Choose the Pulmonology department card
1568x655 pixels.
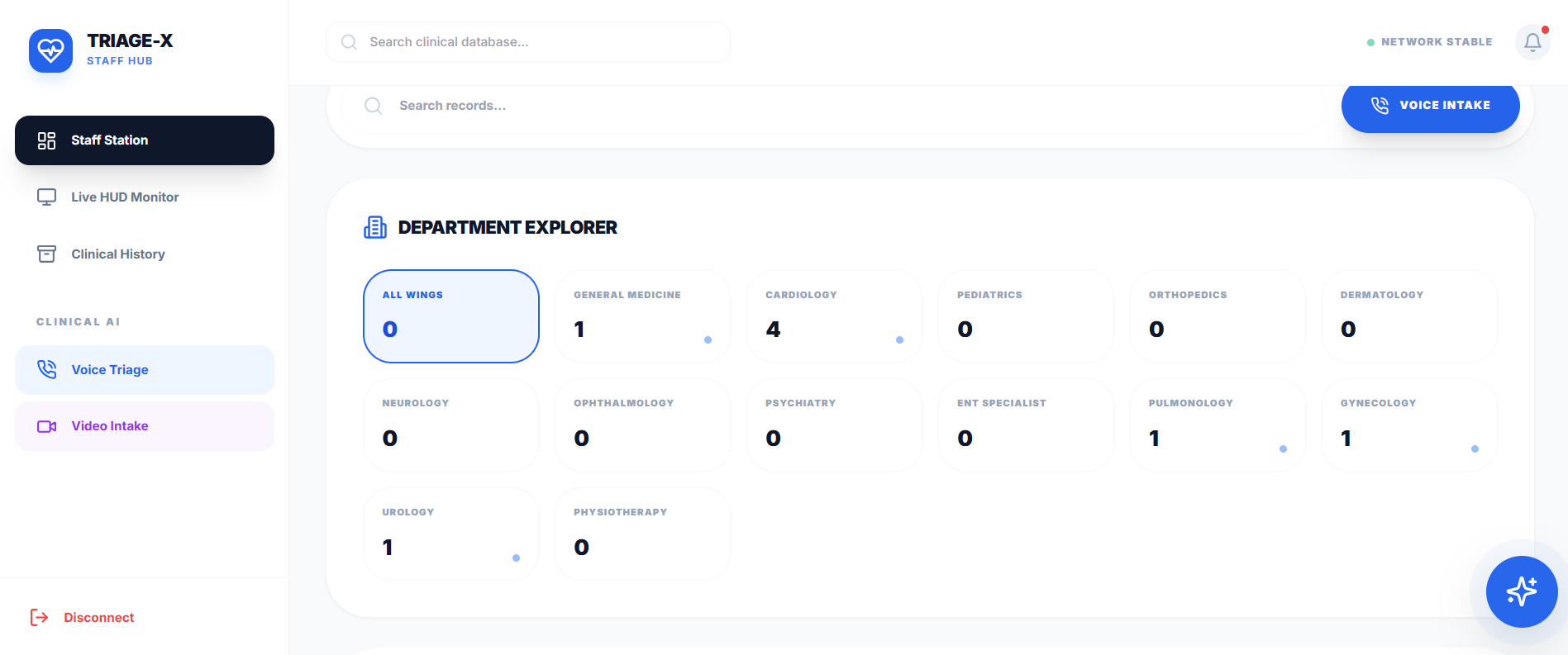[x=1218, y=425]
